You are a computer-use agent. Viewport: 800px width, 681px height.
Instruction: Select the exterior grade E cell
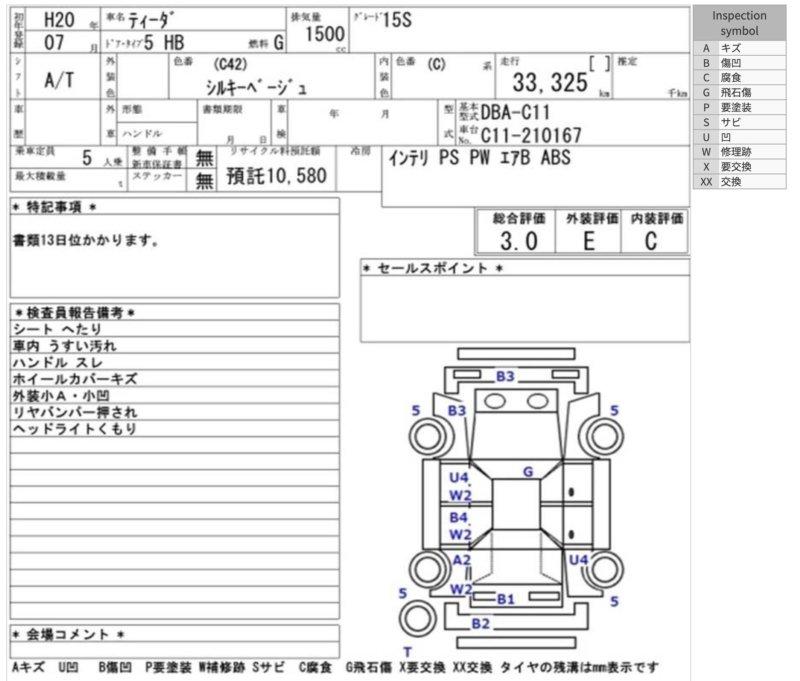589,240
